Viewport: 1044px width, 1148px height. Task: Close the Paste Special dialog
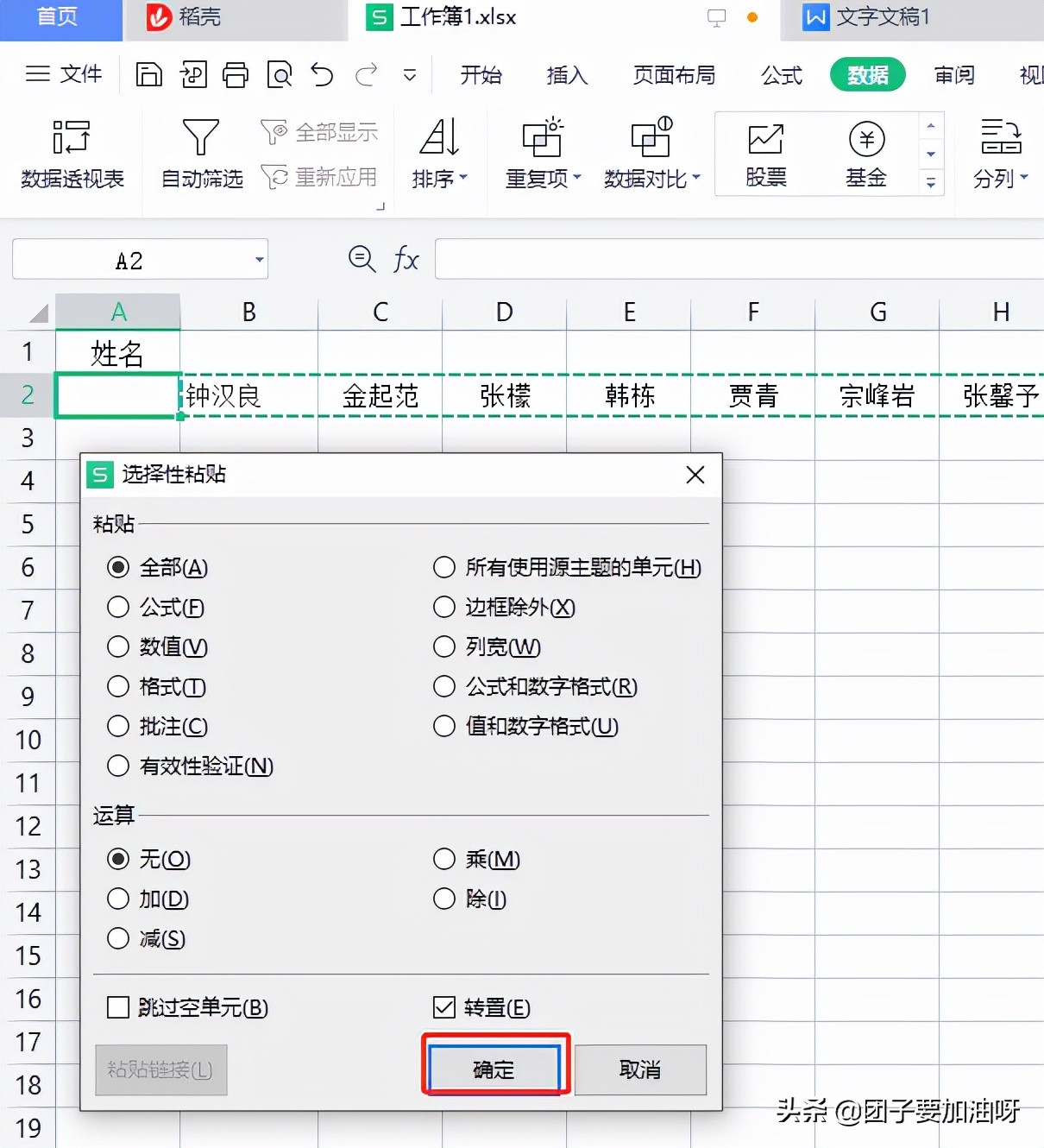[695, 475]
